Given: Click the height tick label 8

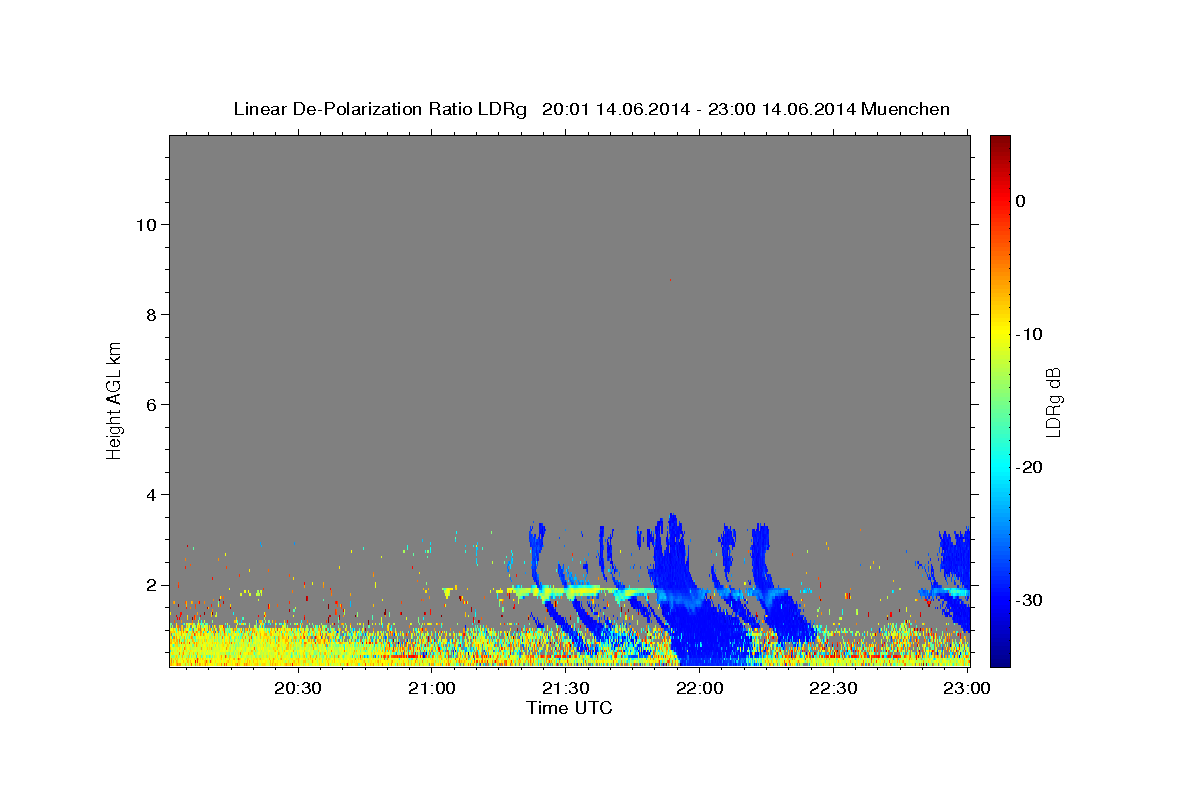Looking at the screenshot, I should [x=152, y=315].
